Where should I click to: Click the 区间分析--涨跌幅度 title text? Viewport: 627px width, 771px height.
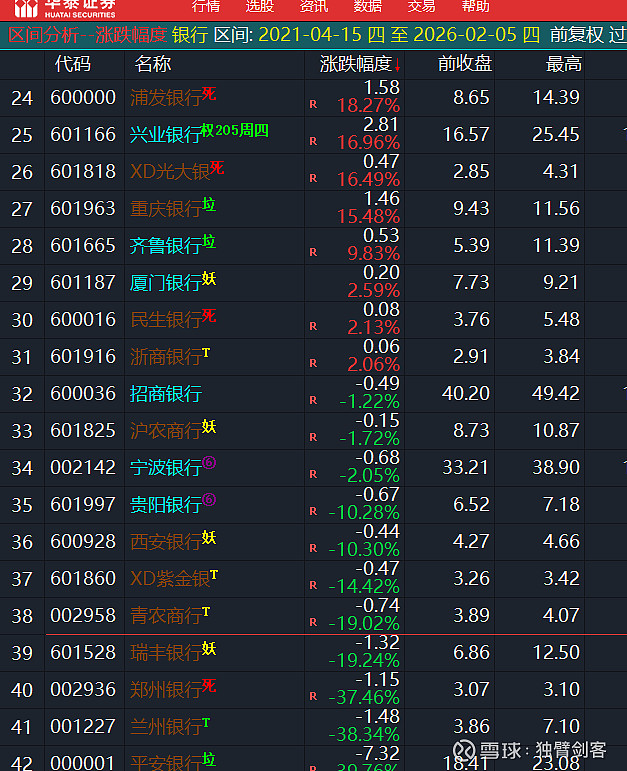pos(88,35)
